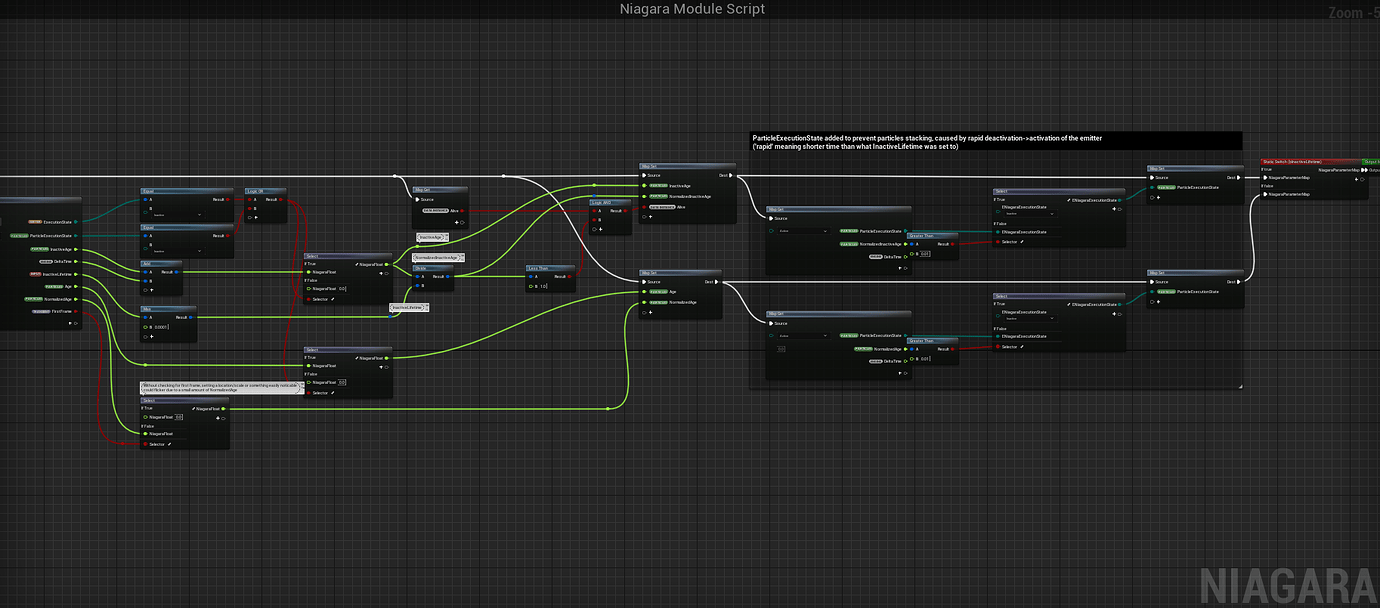Click the Source input pin on the InactiveAge Map Set node
1380x608 pixels.
pos(643,176)
